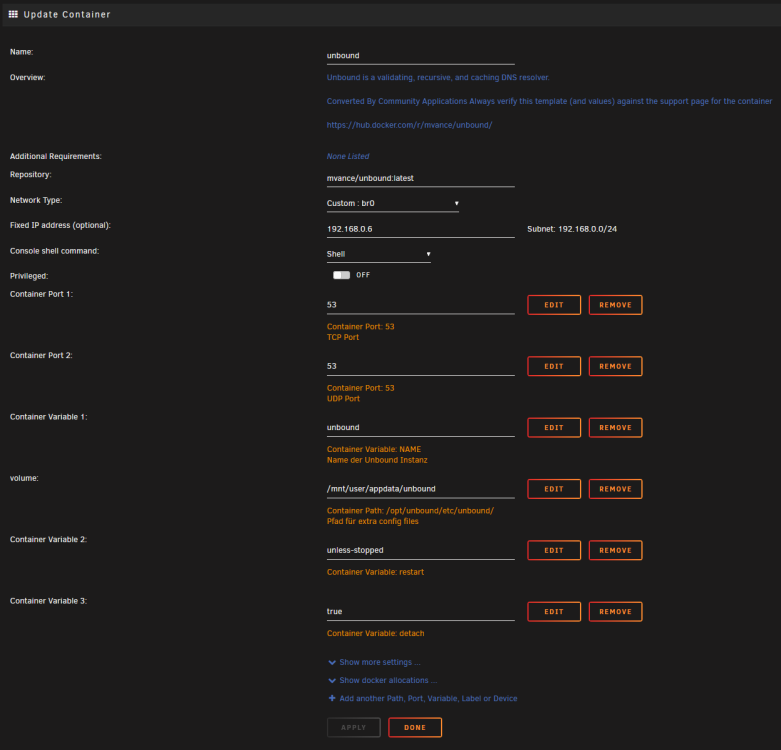Edit Container Variable 2 restart
Viewport: 781px width, 750px height.
554,550
